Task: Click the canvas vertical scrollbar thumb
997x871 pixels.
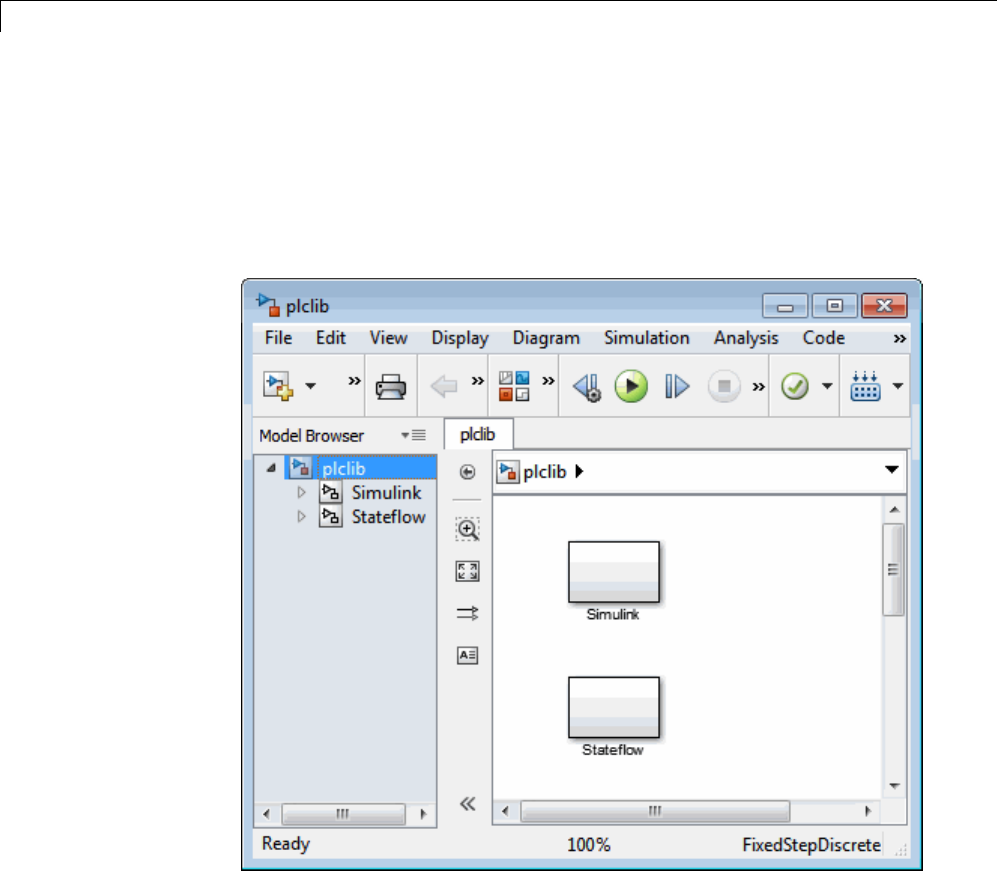Action: [893, 570]
